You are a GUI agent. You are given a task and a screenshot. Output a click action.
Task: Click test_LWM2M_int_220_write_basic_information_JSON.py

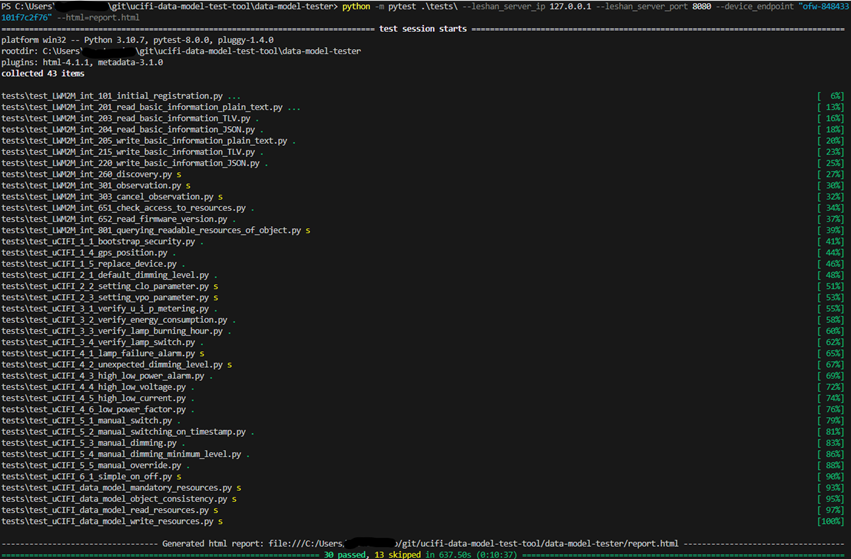[130, 163]
